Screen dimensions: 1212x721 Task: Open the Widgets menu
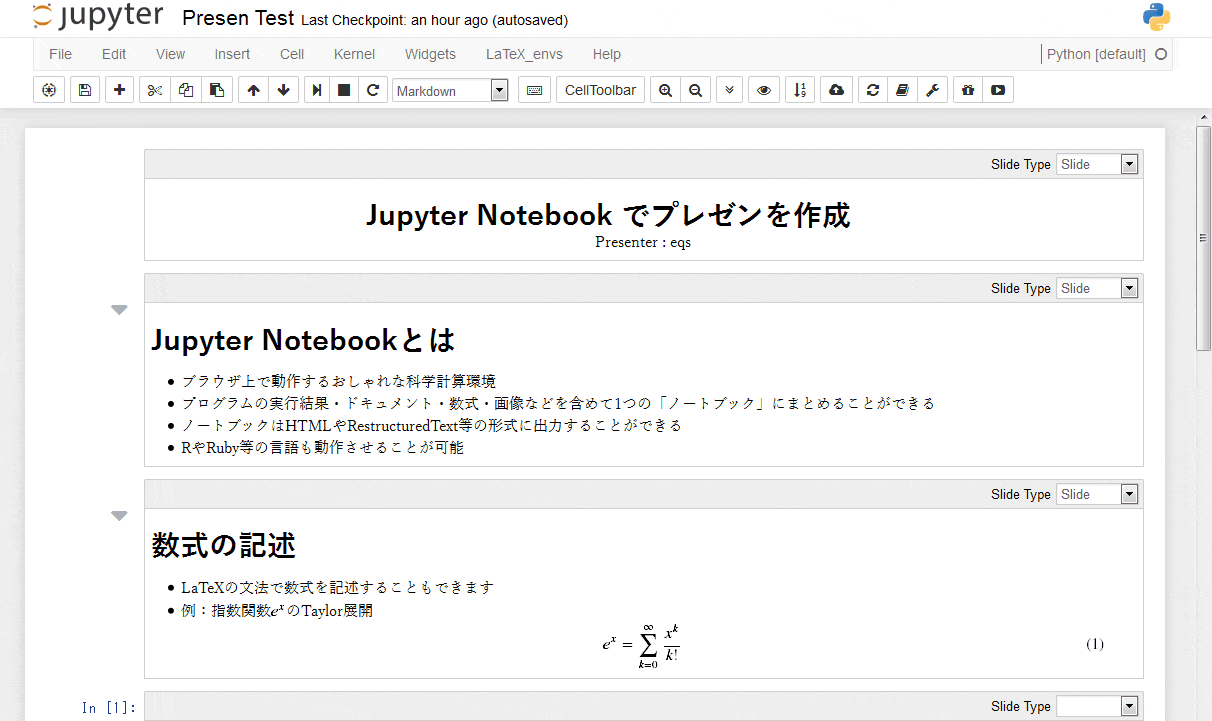pos(430,54)
